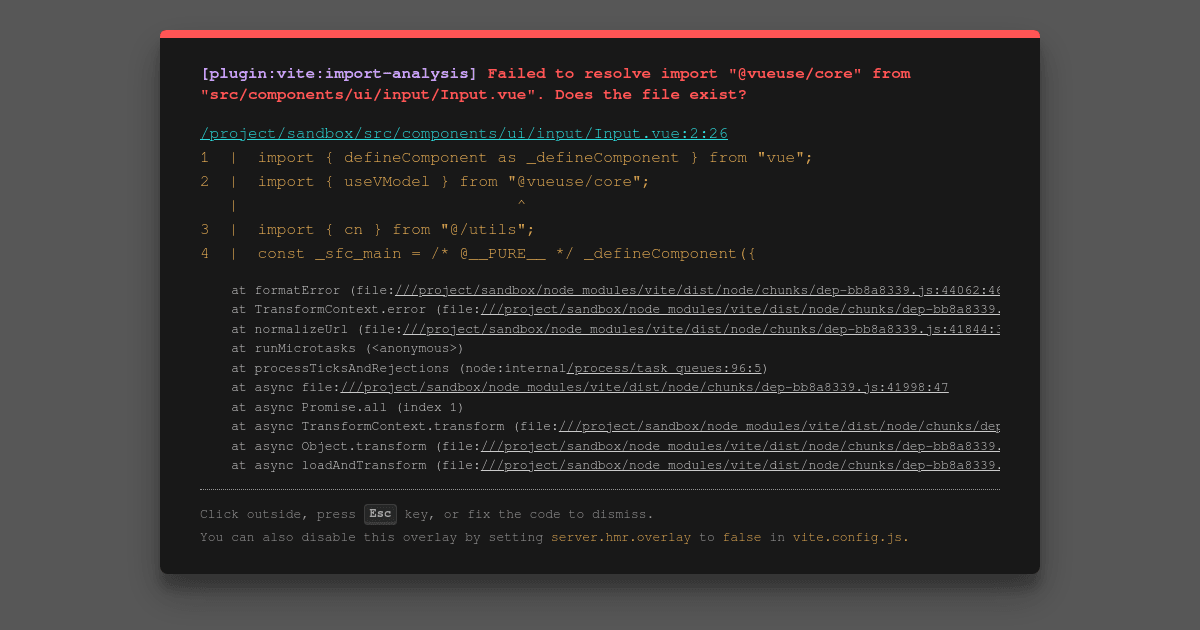This screenshot has width=1200, height=630.
Task: Click the red "Does the file exist?" message
Action: click(x=650, y=96)
